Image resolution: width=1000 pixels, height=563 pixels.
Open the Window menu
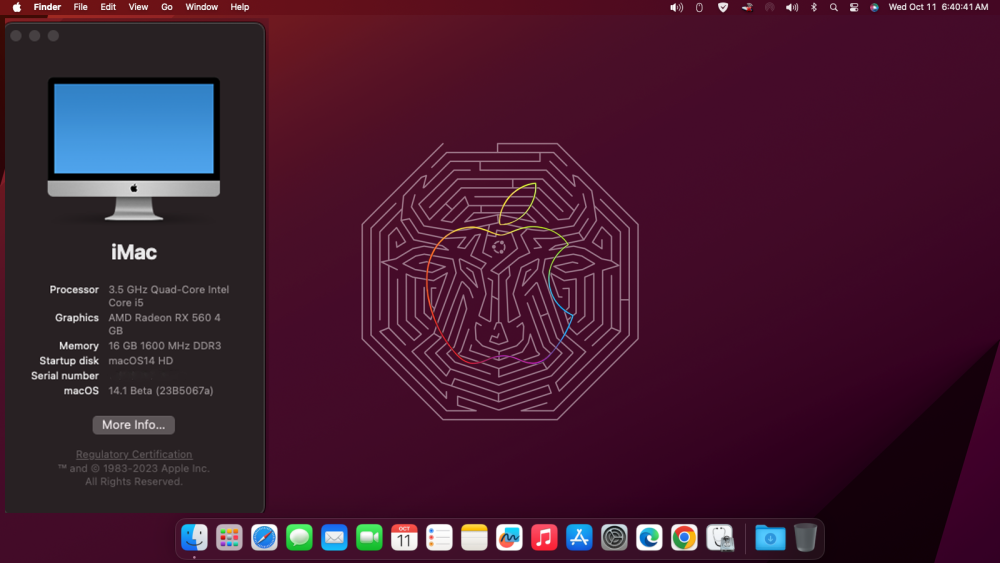click(x=202, y=7)
